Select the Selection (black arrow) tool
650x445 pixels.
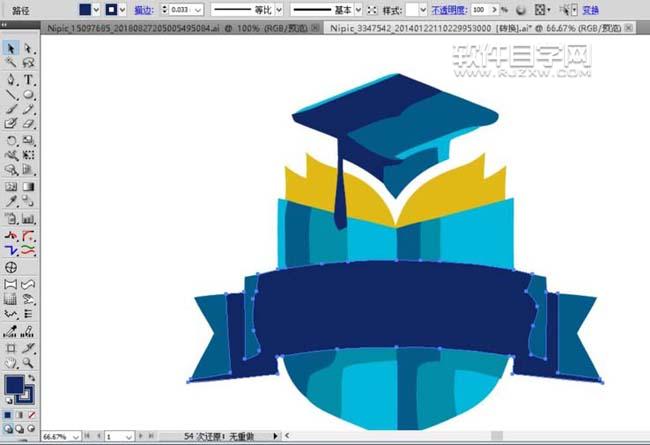(x=11, y=48)
